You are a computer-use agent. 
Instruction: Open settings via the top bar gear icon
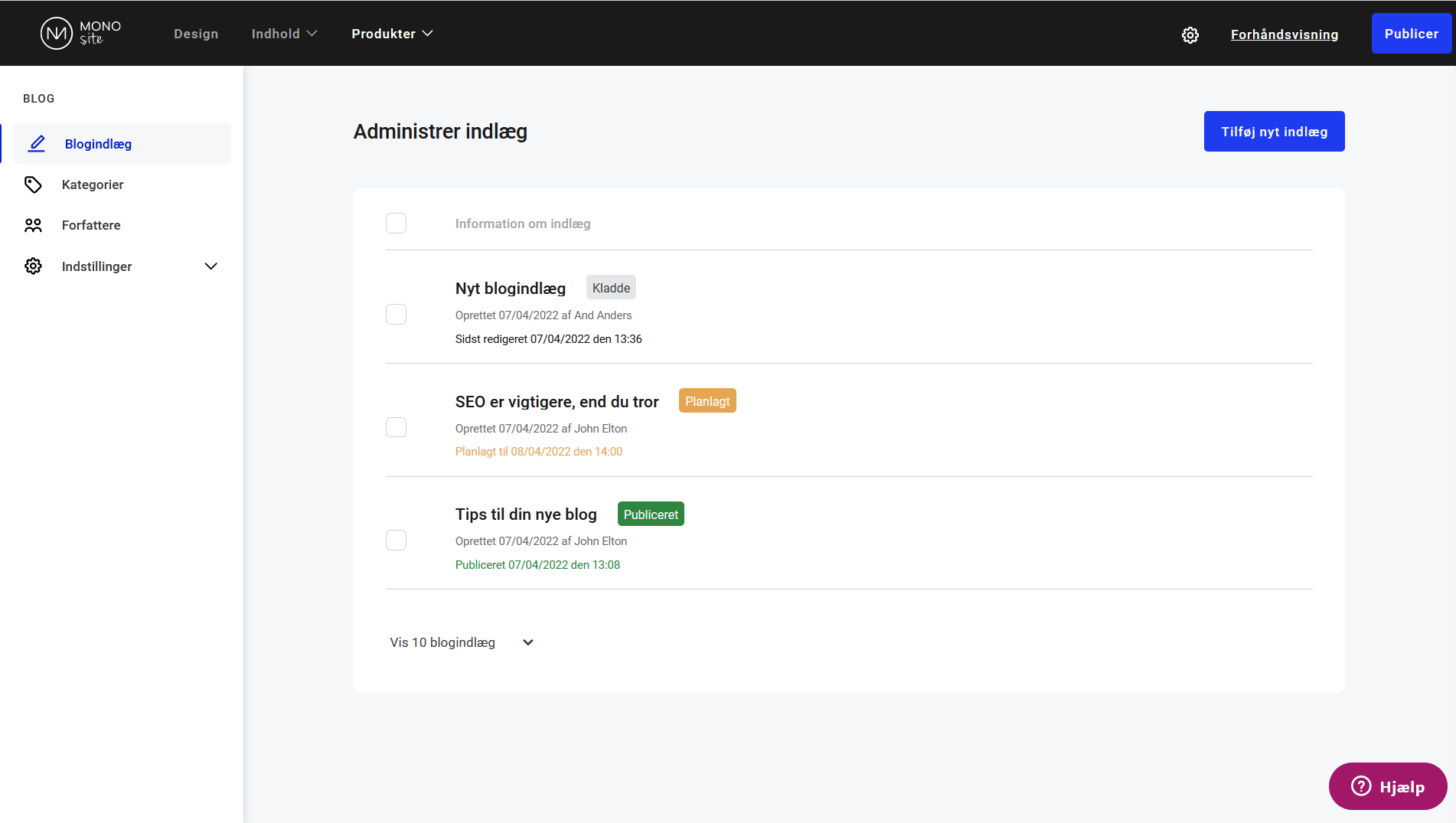click(x=1190, y=34)
